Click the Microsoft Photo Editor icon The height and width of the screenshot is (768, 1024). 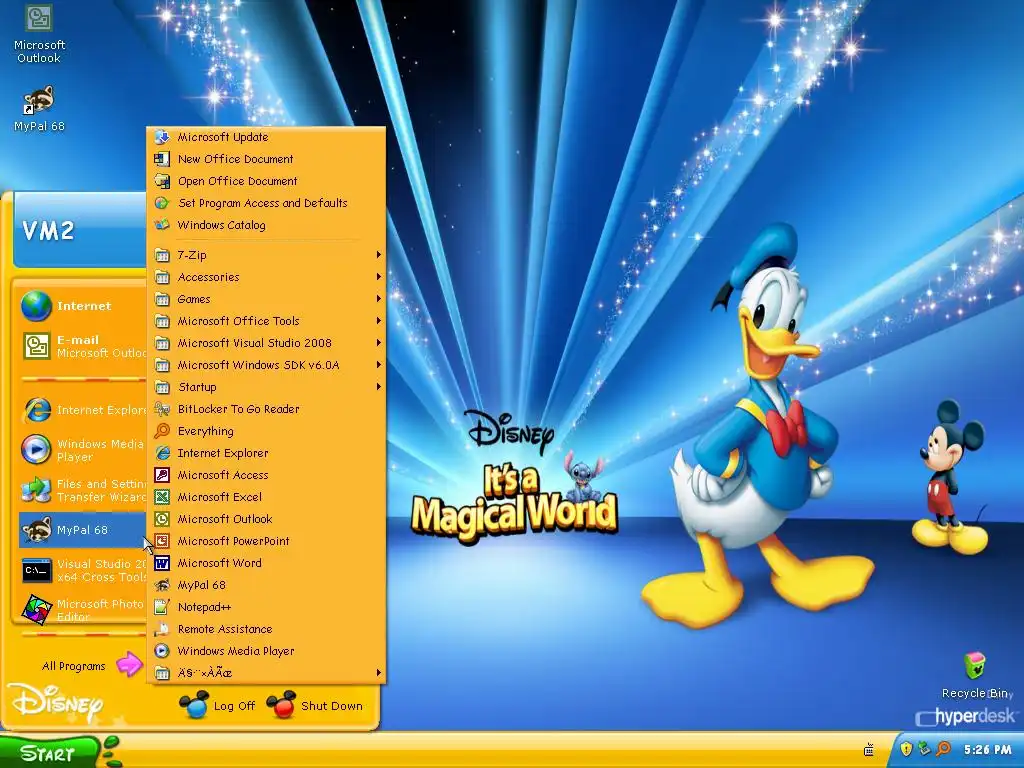coord(36,610)
